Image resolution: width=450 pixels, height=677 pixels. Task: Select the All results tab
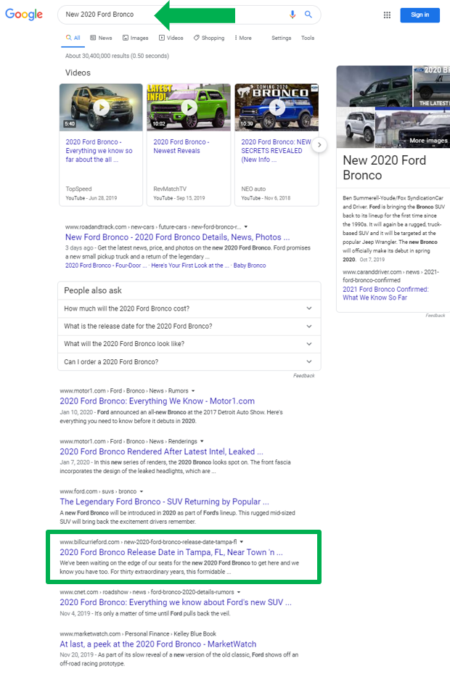click(73, 38)
